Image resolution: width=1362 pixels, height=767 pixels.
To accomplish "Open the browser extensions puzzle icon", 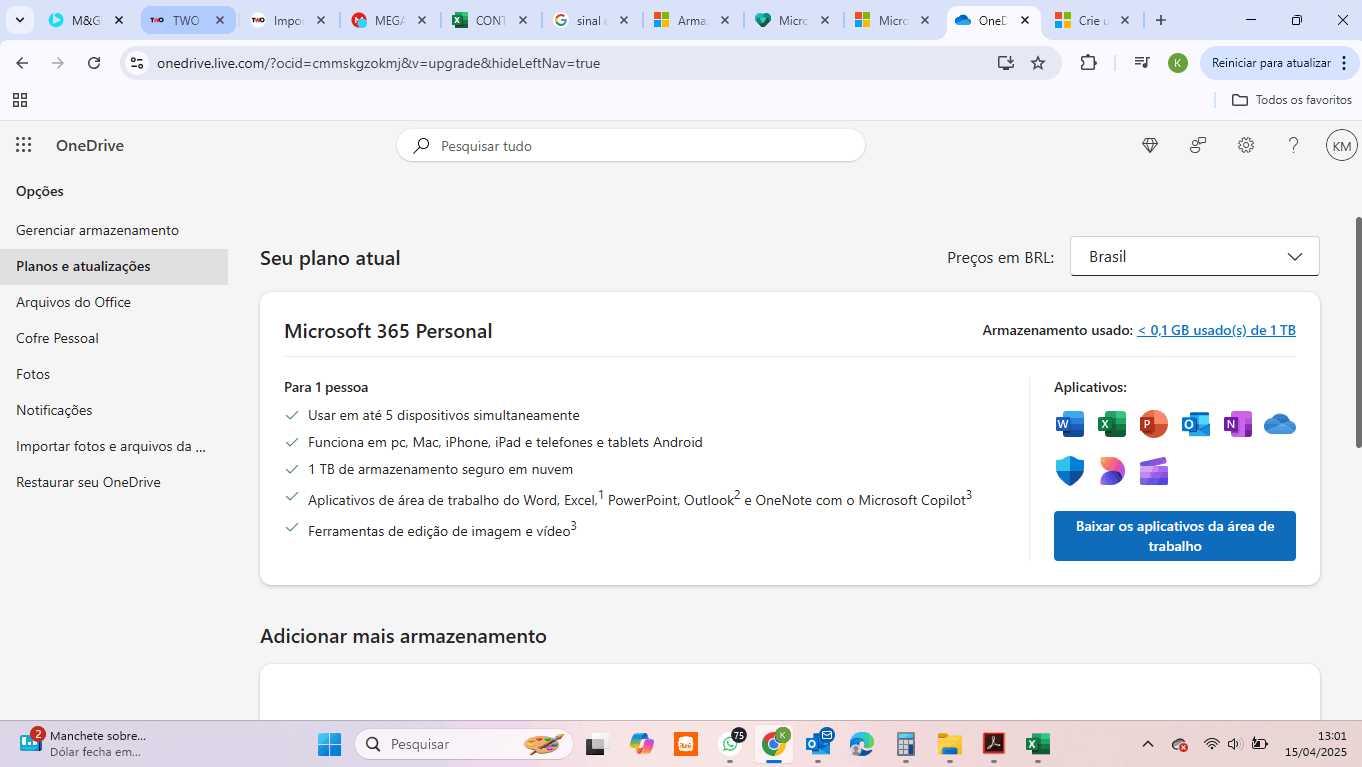I will click(x=1089, y=63).
